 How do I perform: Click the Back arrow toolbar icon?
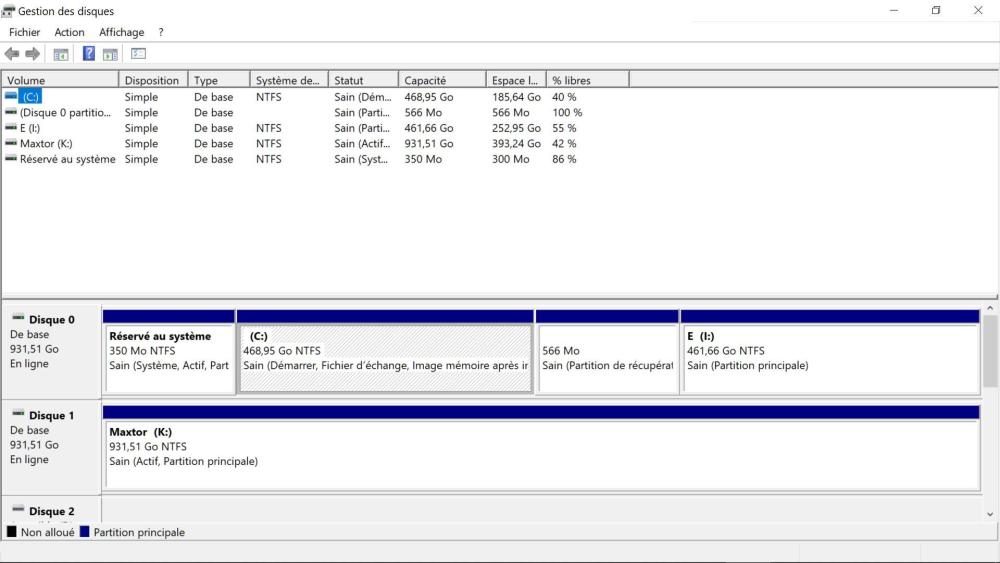[11, 54]
